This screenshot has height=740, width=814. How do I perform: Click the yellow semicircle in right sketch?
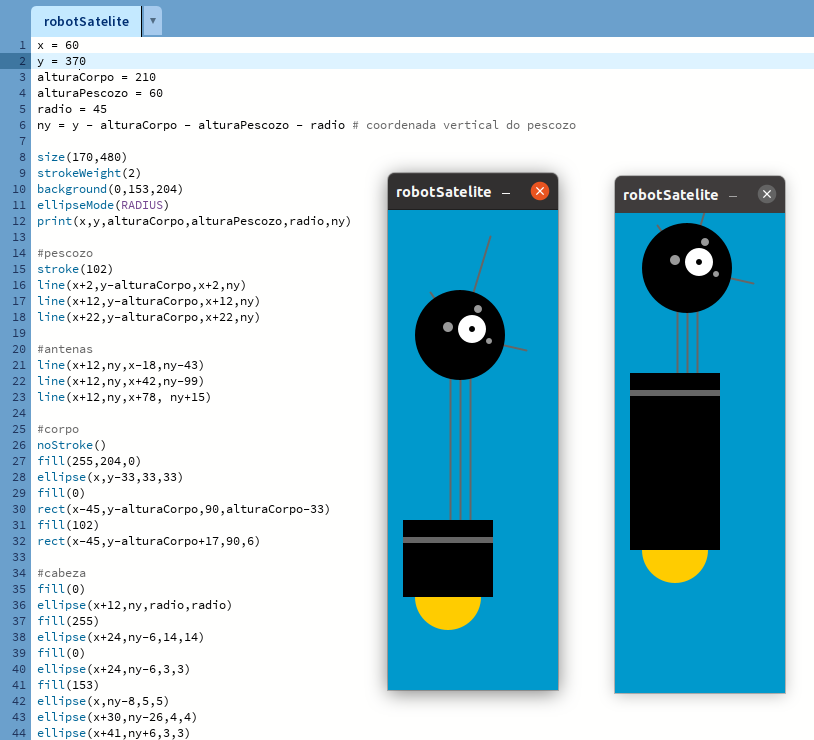[675, 564]
